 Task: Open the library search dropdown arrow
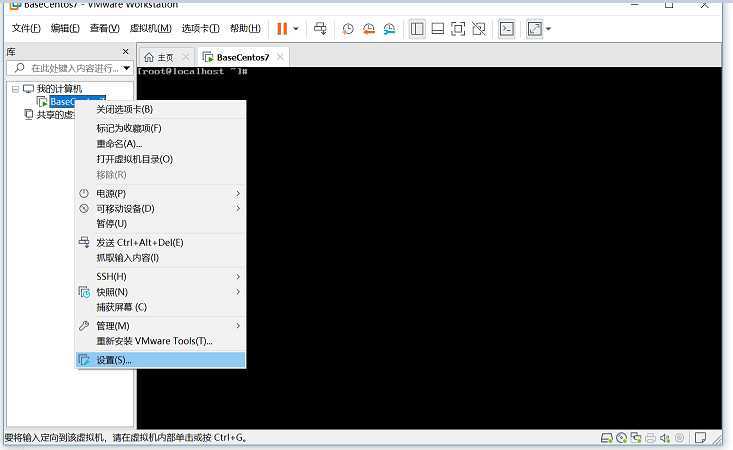[126, 68]
